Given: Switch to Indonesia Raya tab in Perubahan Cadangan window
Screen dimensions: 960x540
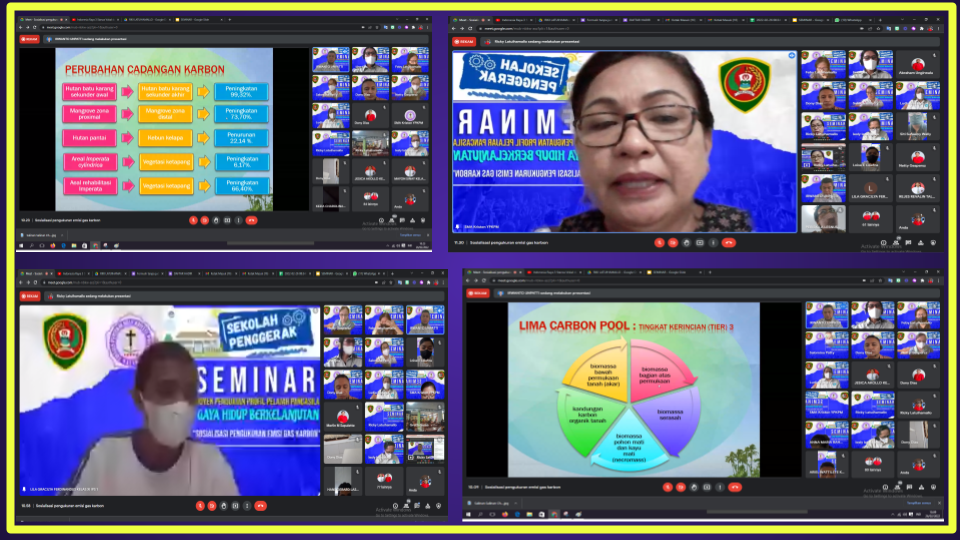Looking at the screenshot, I should pyautogui.click(x=94, y=20).
